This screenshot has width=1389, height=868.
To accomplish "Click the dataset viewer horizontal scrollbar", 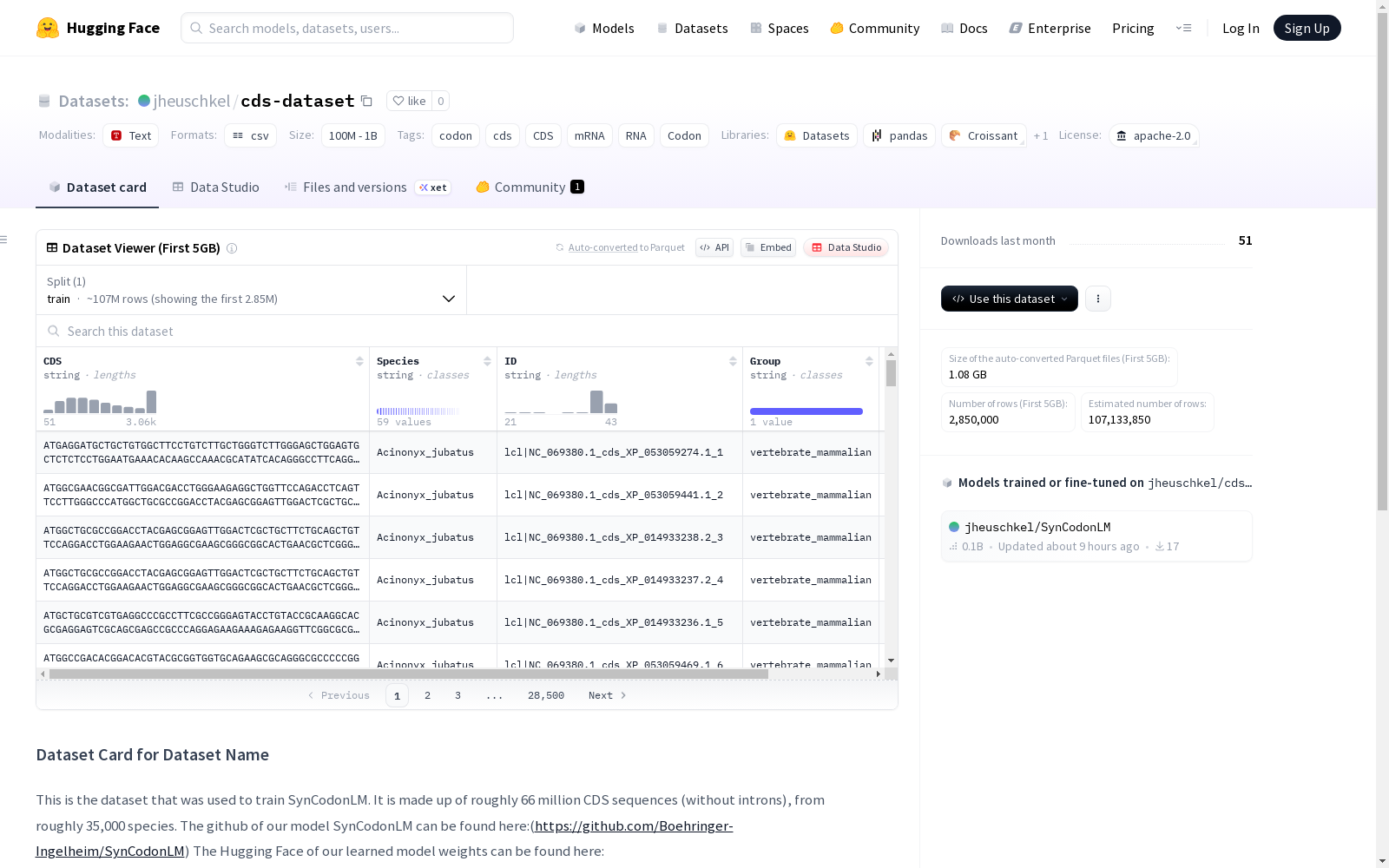I will click(x=408, y=674).
